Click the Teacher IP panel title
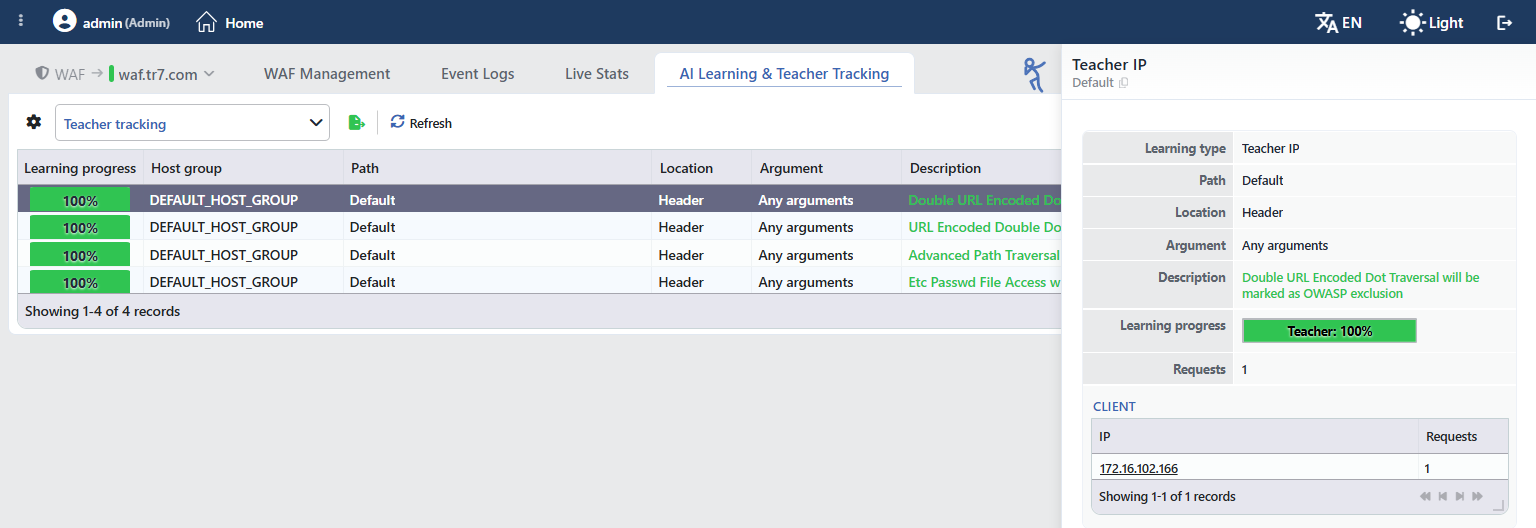Image resolution: width=1536 pixels, height=528 pixels. 1109,64
